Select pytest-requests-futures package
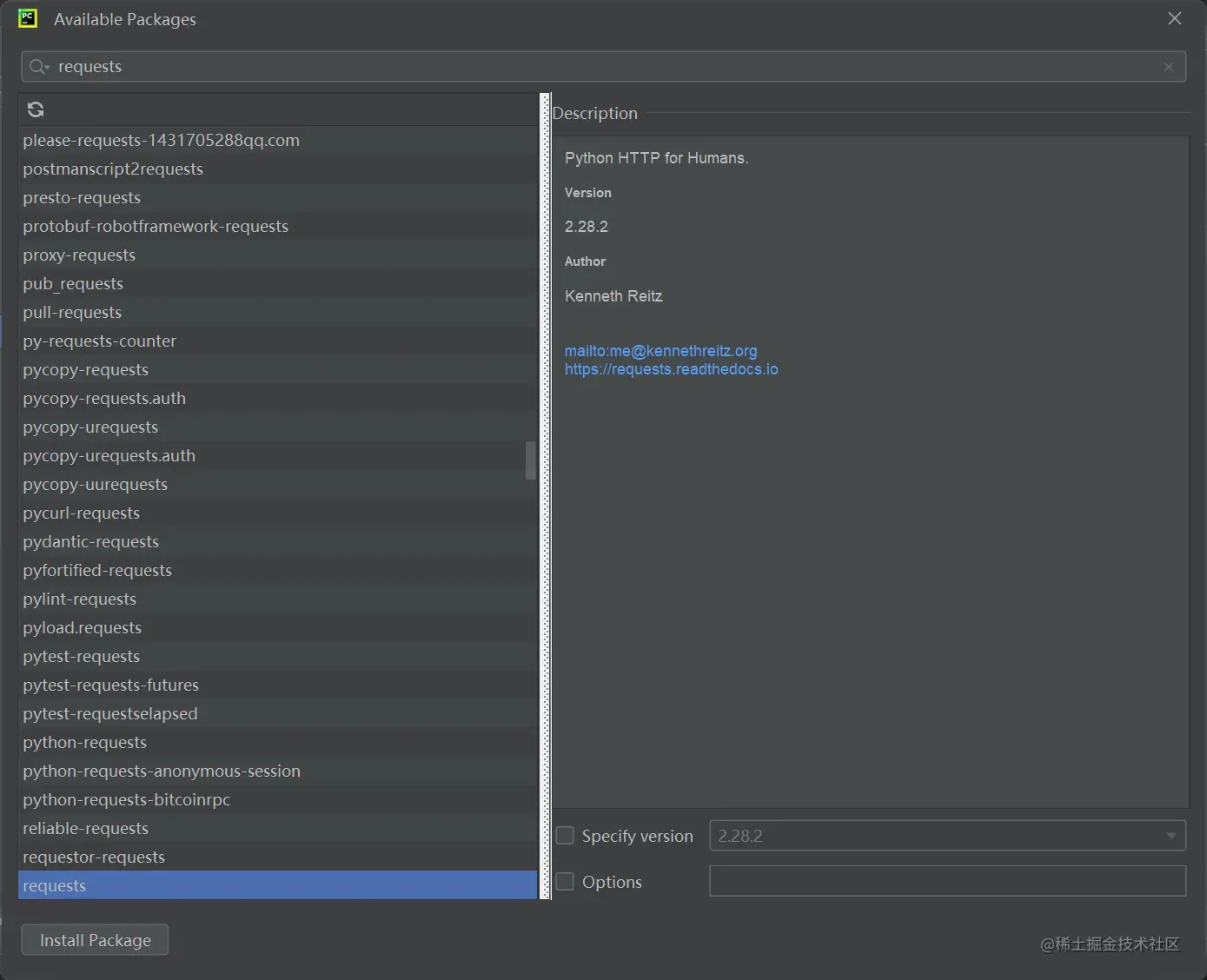Viewport: 1207px width, 980px height. [278, 685]
